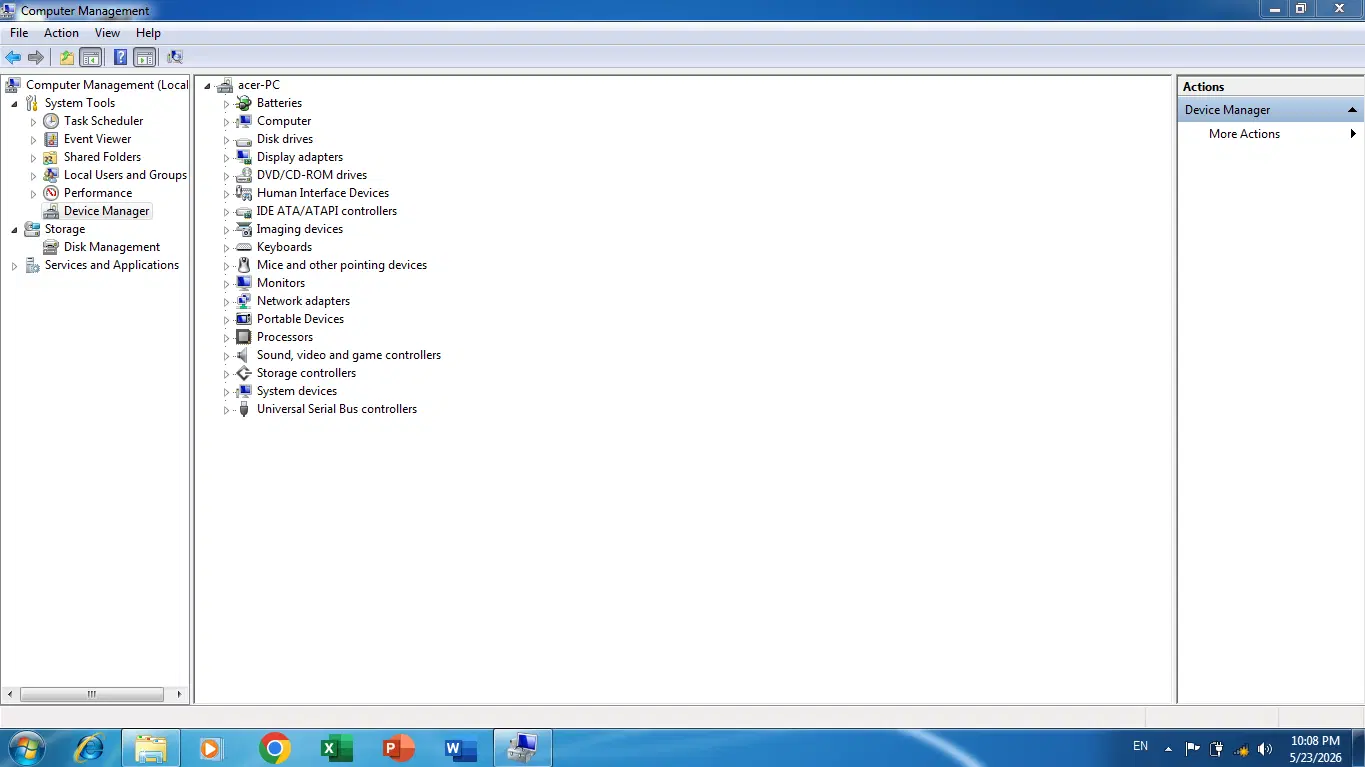Select the Batteries device category icon
This screenshot has height=767, width=1365.
coord(243,103)
